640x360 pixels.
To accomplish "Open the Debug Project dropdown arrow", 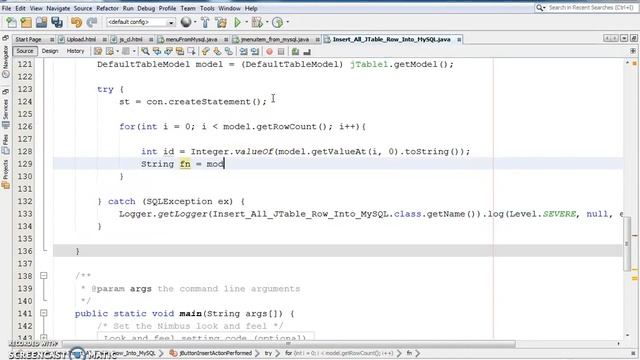I will pos(267,22).
